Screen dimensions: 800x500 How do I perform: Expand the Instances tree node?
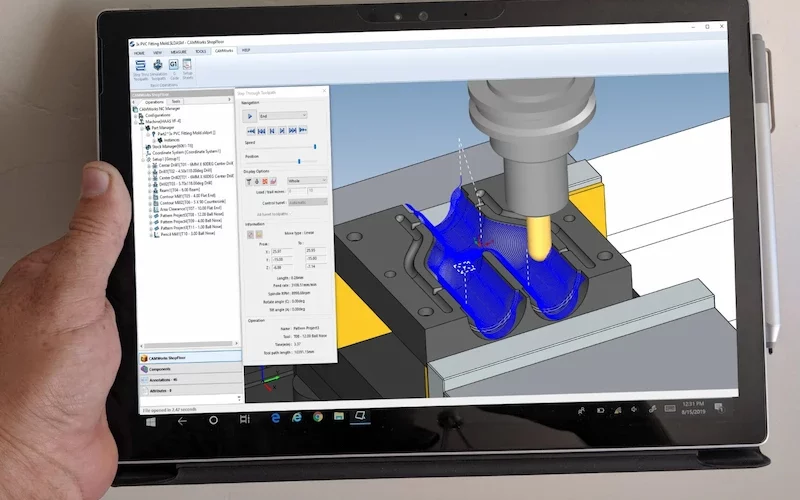pos(154,140)
